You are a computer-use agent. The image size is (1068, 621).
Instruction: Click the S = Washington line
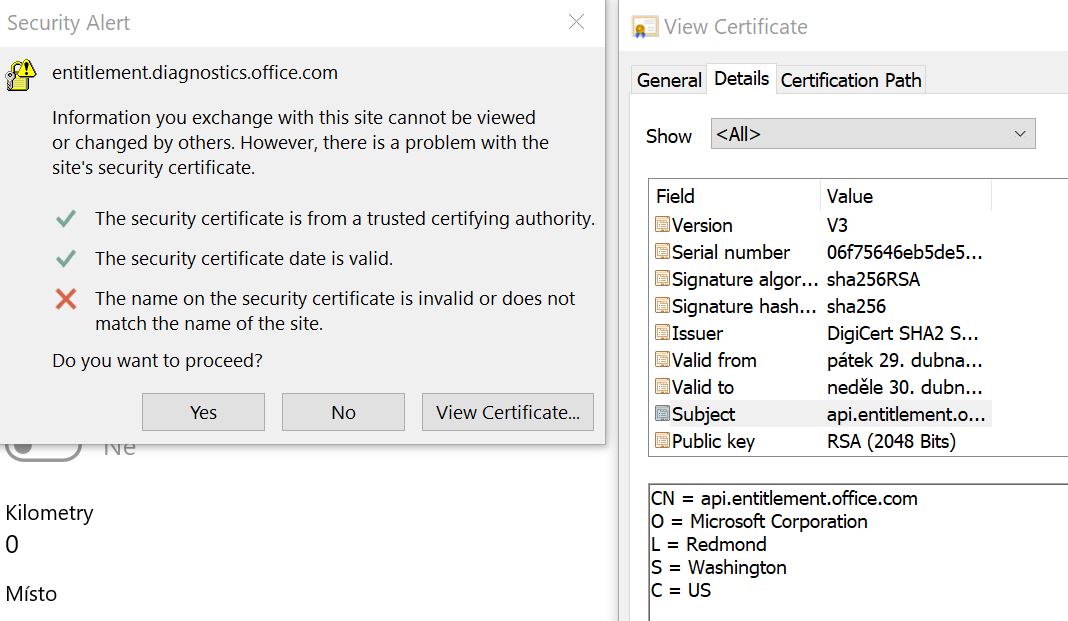point(719,568)
